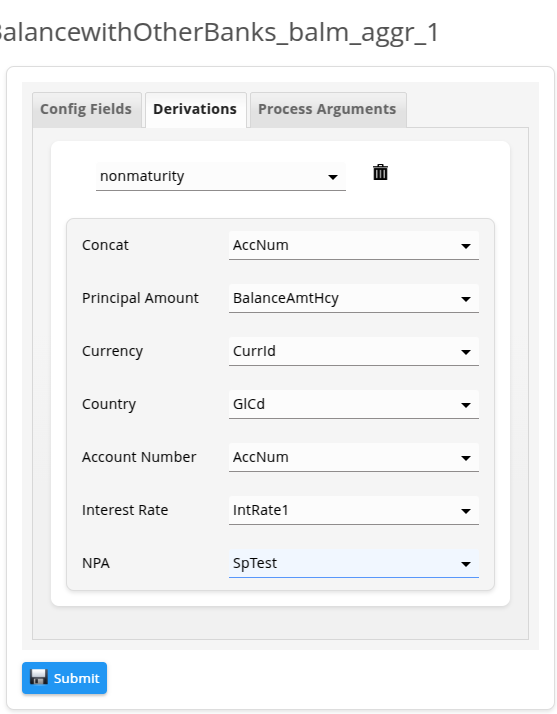Open the nonmaturity derivation type dropdown
Screen dimensions: 557x714
221,176
